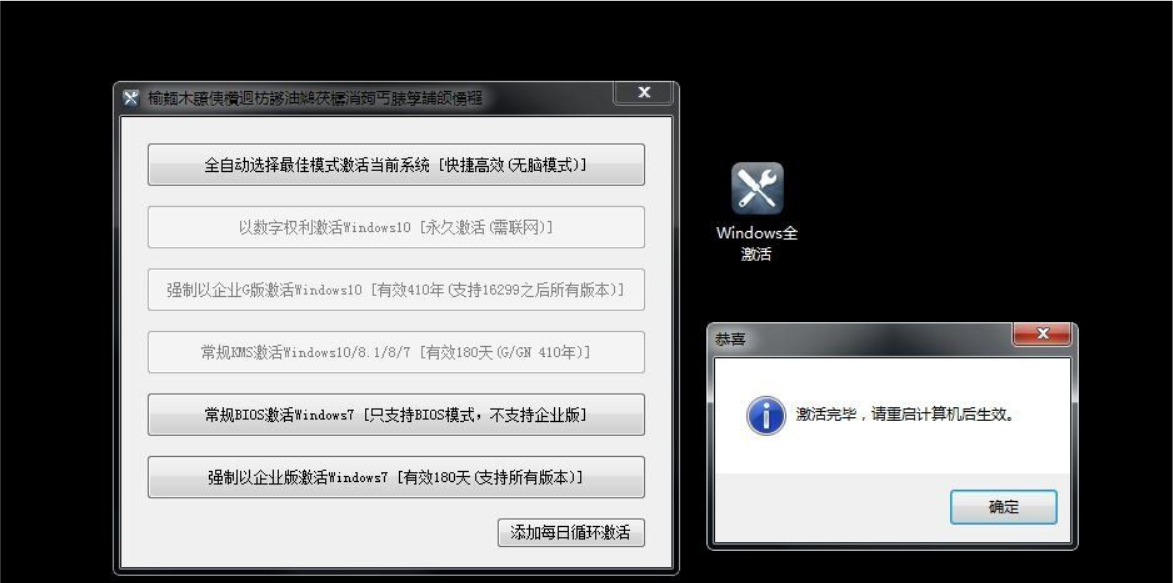Select "强制以企业G版激活Windows10" option
1173x583 pixels.
point(396,290)
